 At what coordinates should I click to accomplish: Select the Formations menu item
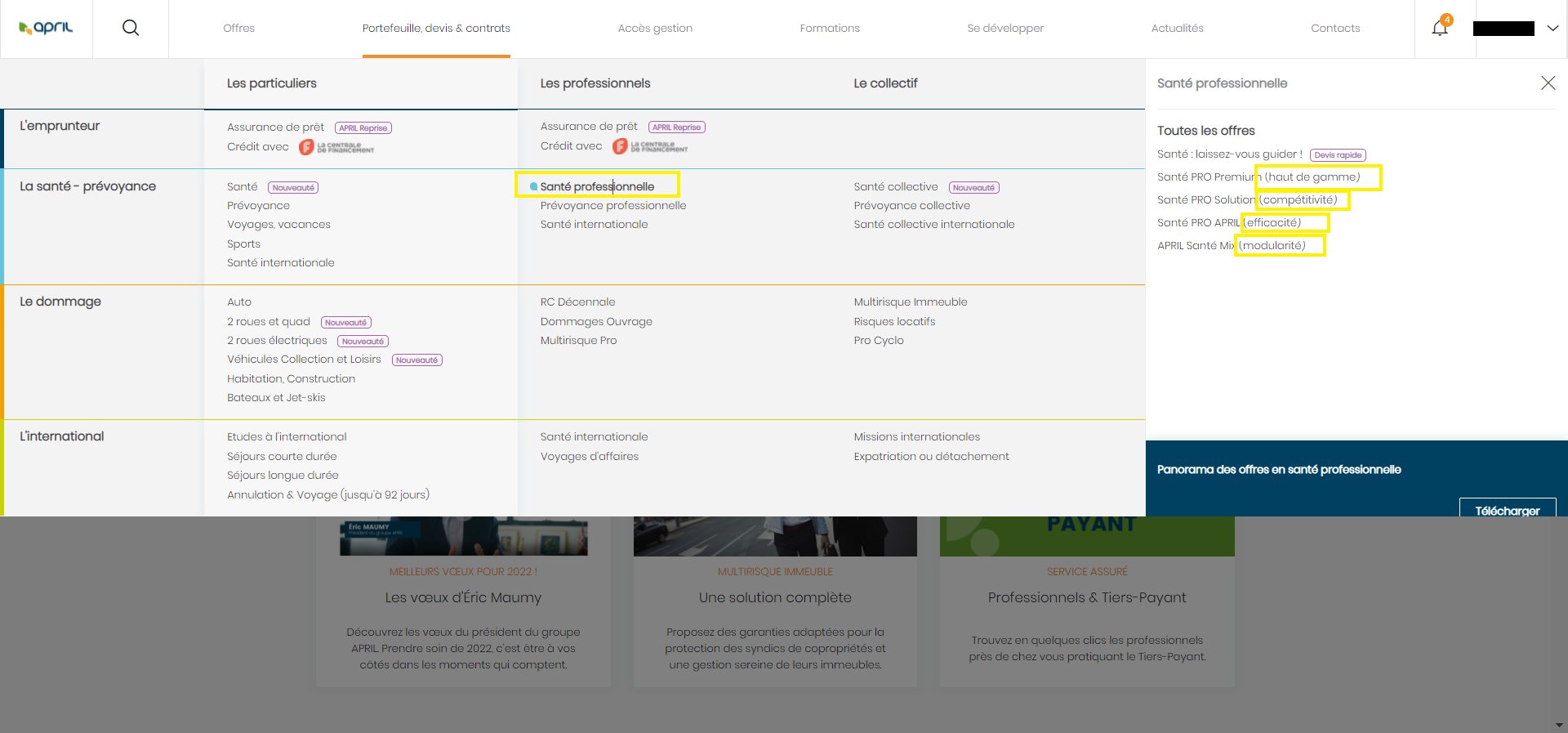tap(830, 28)
